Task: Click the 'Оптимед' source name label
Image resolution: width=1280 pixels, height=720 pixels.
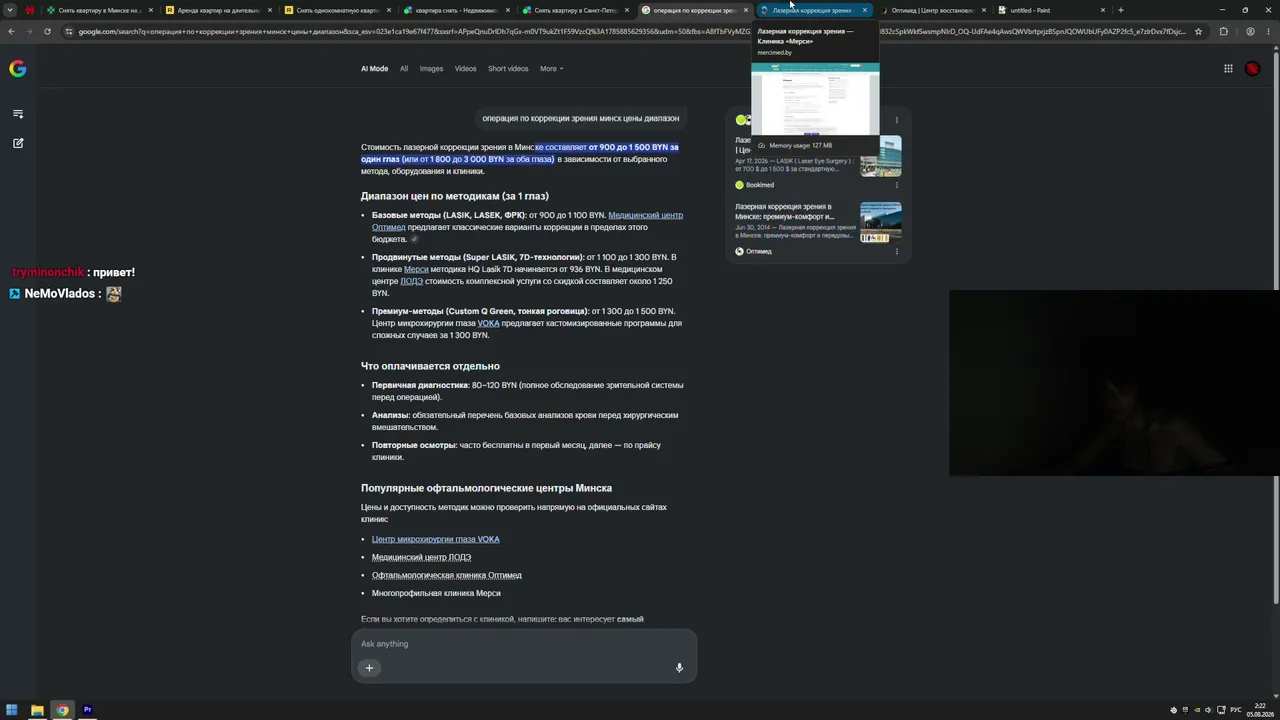Action: pos(758,252)
